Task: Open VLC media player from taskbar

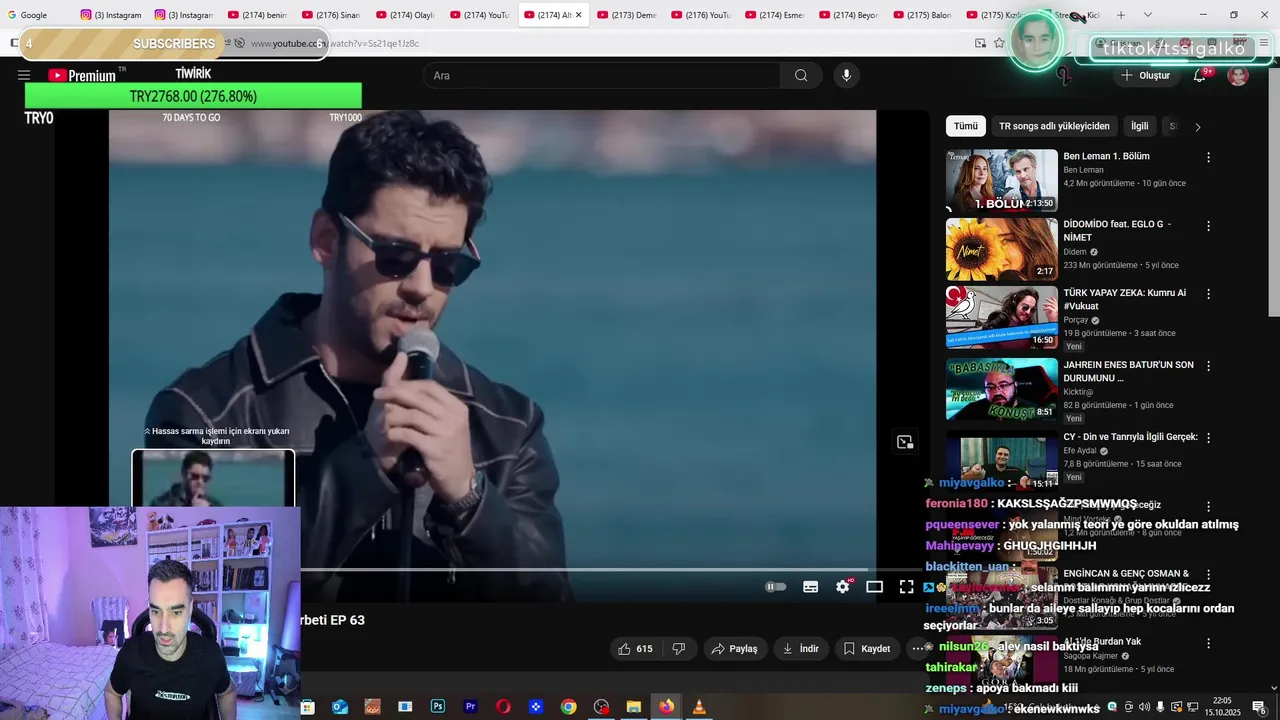Action: pos(699,707)
